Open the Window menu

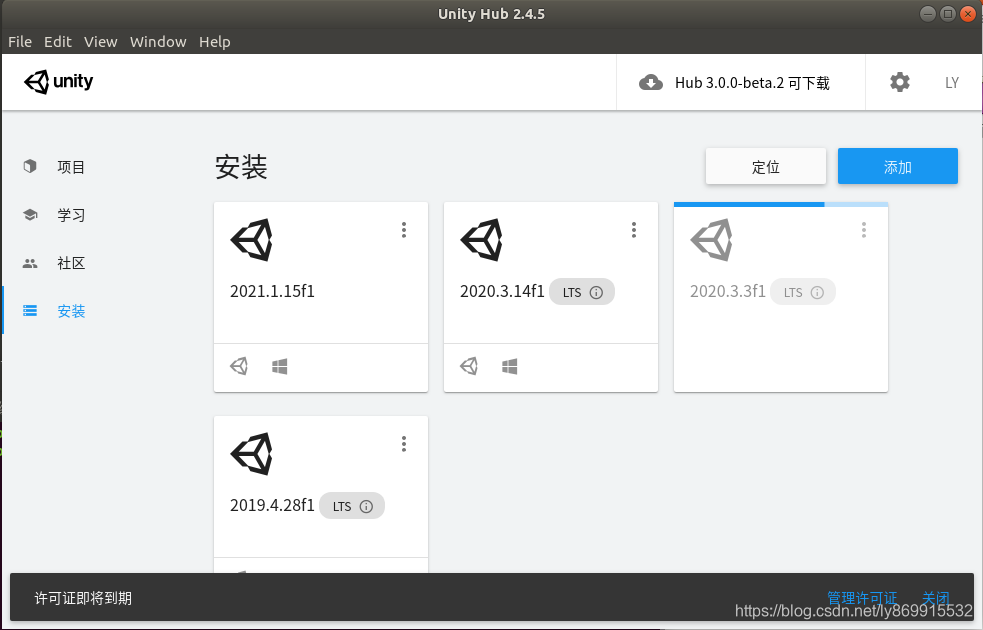(x=158, y=41)
